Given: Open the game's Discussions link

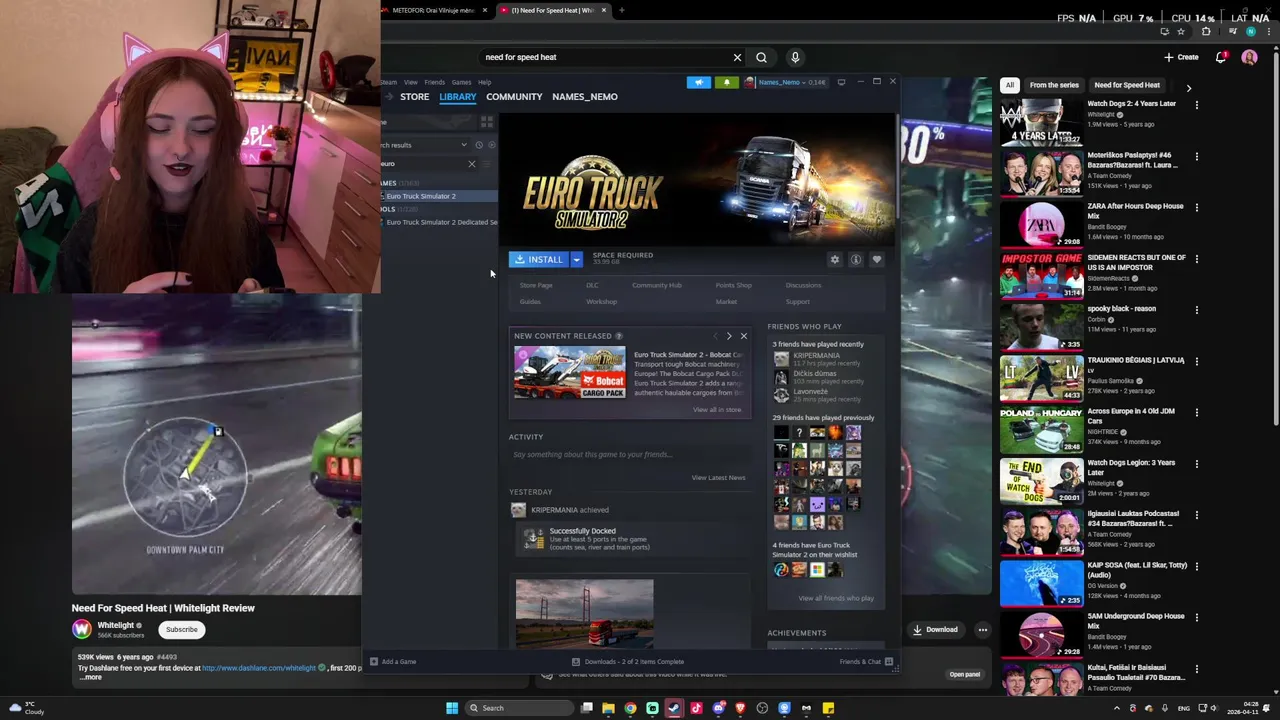Looking at the screenshot, I should [803, 286].
